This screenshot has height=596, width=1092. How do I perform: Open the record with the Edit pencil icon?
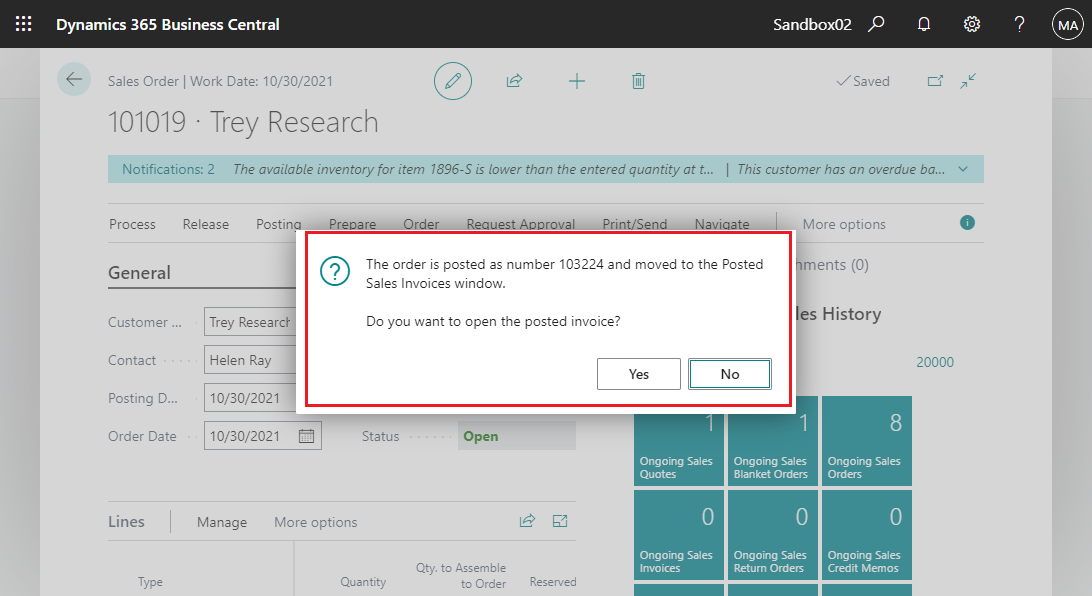click(453, 81)
